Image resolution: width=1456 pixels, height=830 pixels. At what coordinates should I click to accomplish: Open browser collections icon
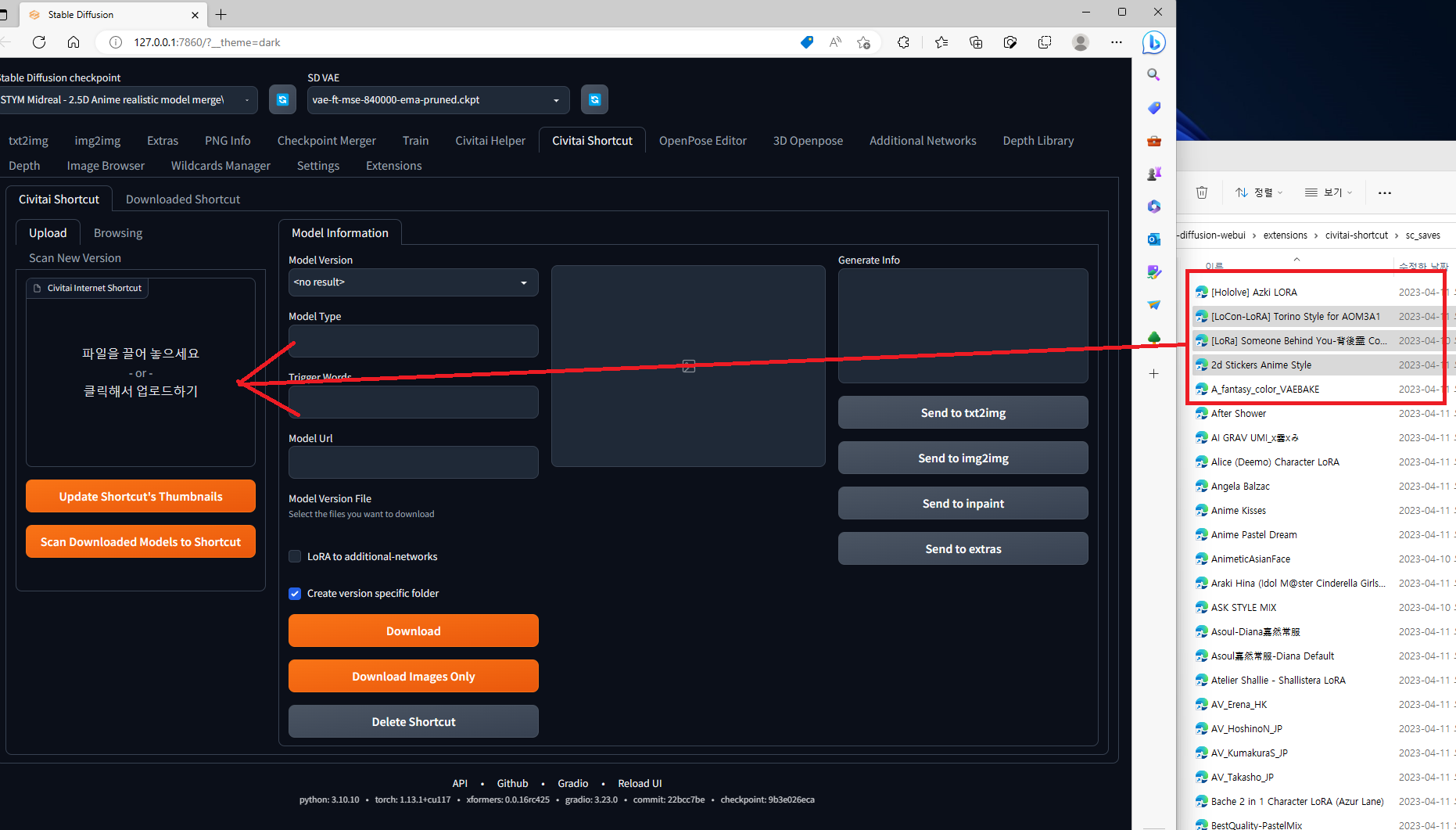(976, 42)
